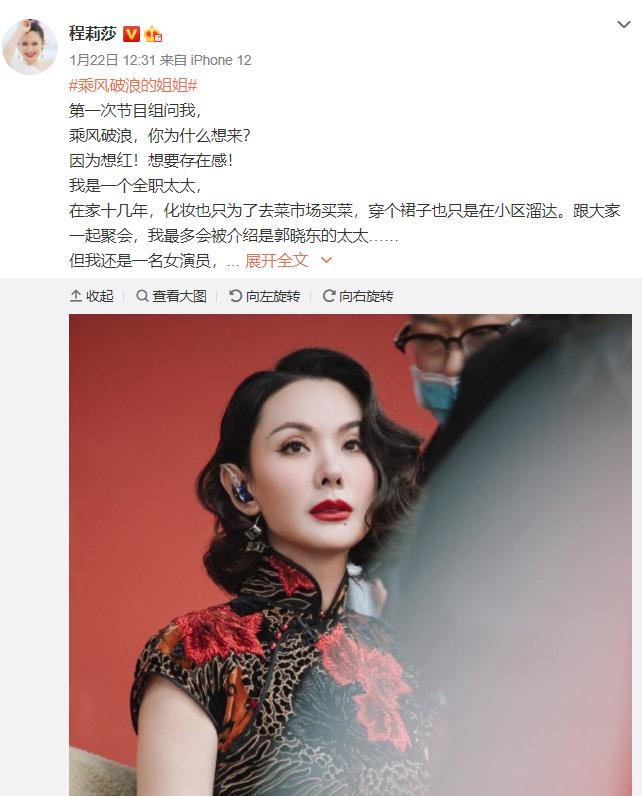View the large image via 查看大图
642x796 pixels.
pyautogui.click(x=172, y=295)
